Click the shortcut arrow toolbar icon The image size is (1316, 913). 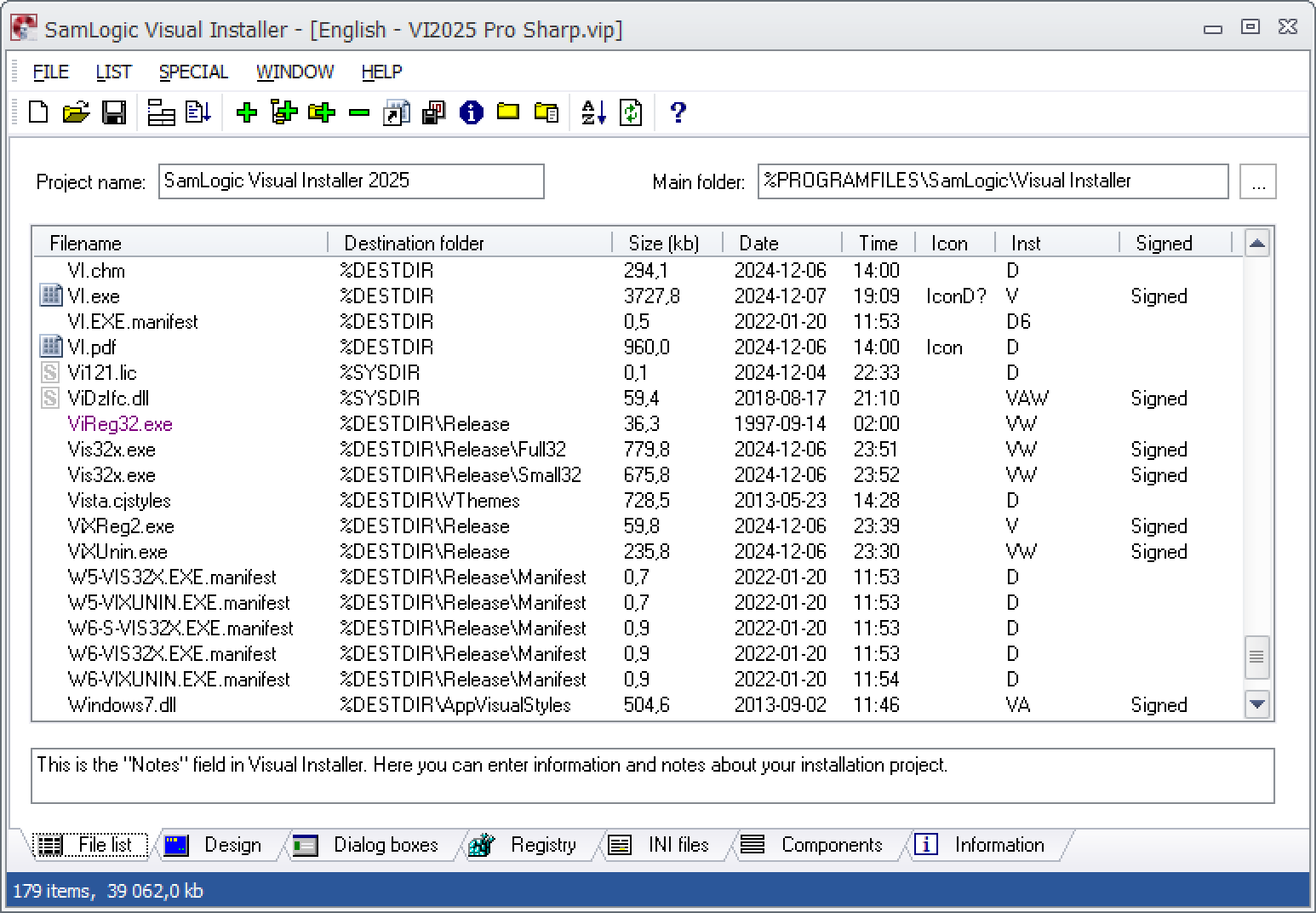397,112
